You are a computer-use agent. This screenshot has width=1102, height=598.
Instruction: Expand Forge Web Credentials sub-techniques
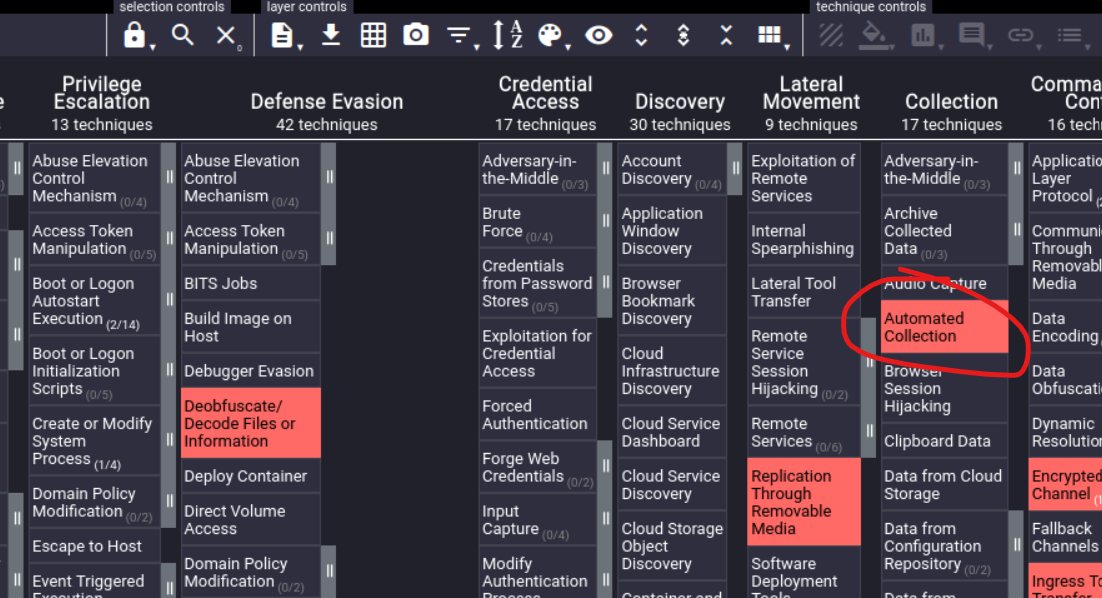(x=605, y=467)
